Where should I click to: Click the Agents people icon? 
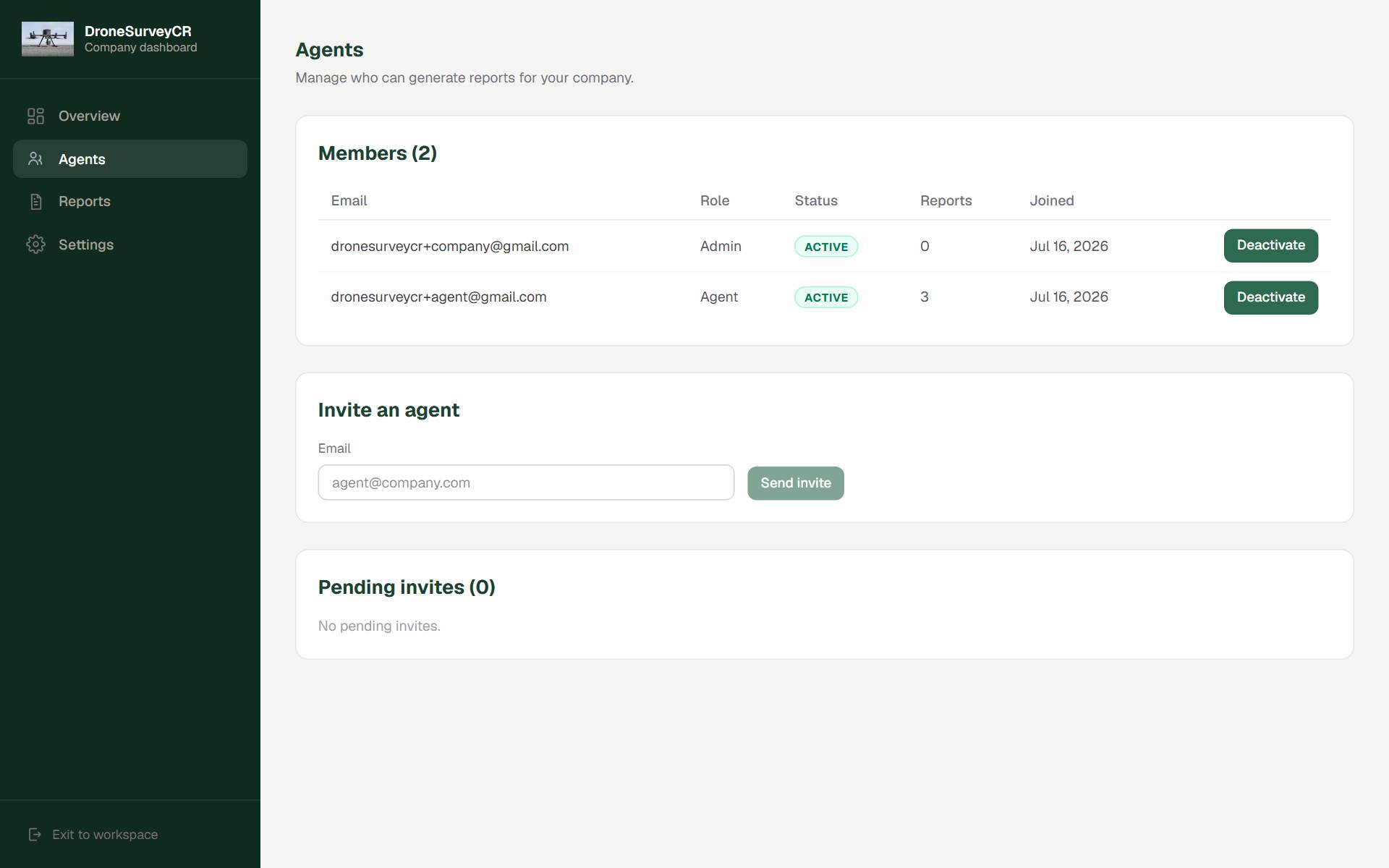tap(35, 159)
